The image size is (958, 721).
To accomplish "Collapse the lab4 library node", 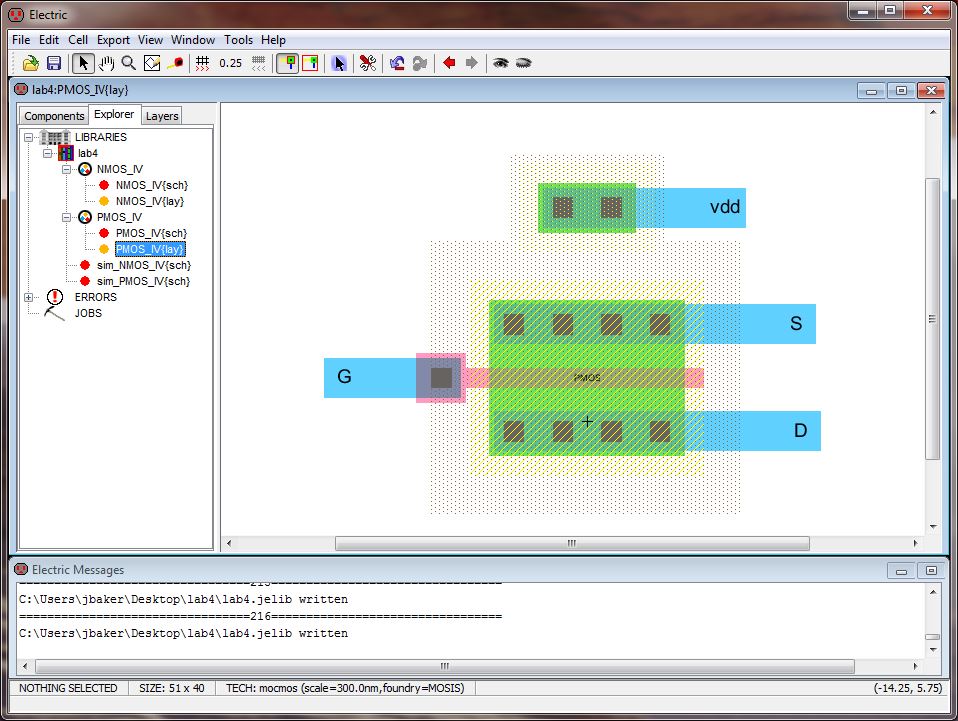I will (47, 153).
